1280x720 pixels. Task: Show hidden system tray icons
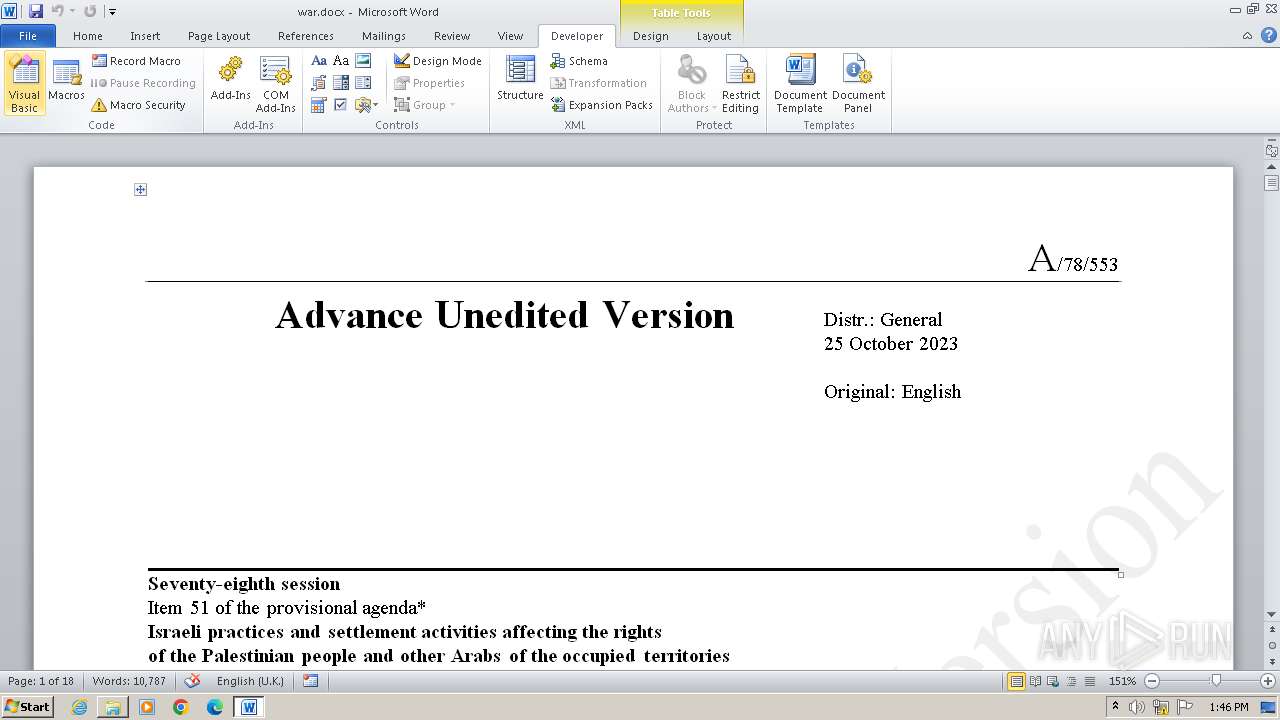click(1115, 707)
